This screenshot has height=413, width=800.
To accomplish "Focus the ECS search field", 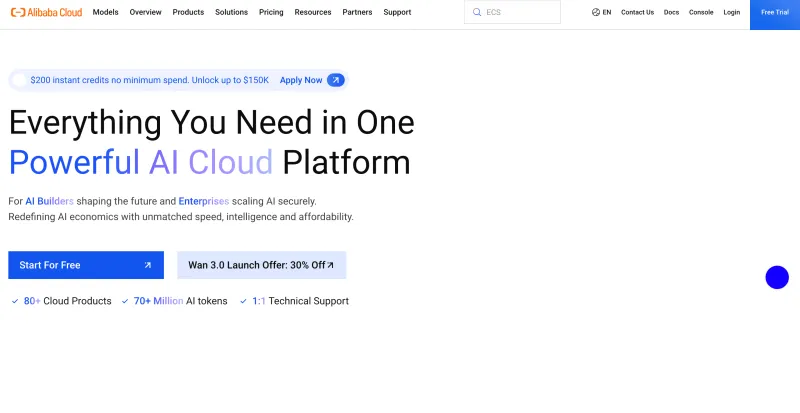I will (512, 12).
